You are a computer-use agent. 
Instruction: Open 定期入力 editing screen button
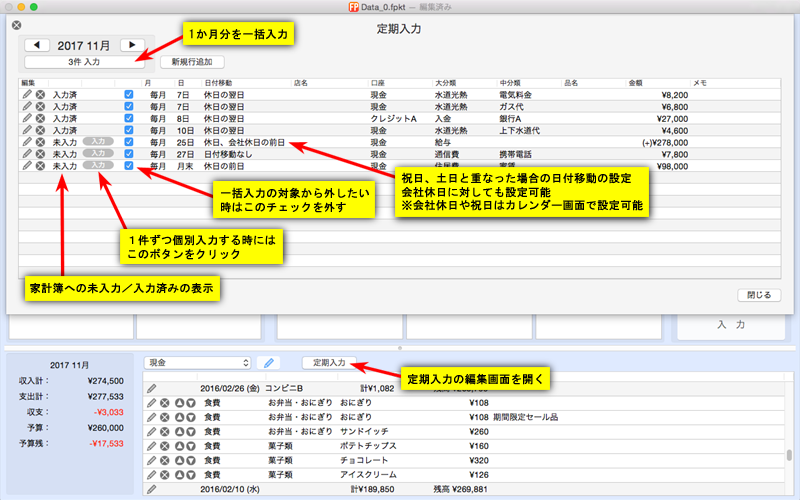click(x=329, y=362)
